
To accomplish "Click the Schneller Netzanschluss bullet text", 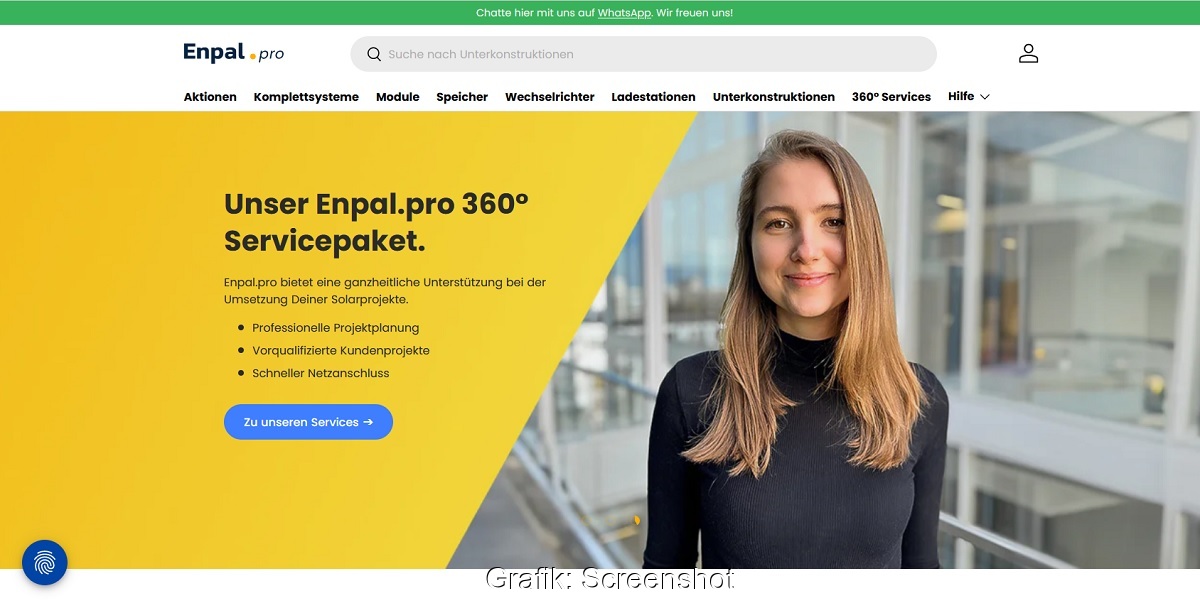I will click(x=321, y=373).
